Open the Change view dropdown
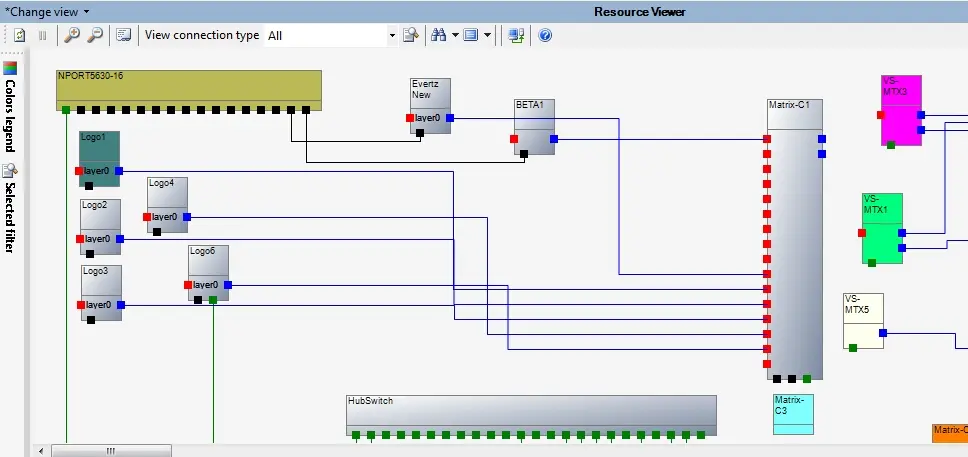 click(48, 11)
